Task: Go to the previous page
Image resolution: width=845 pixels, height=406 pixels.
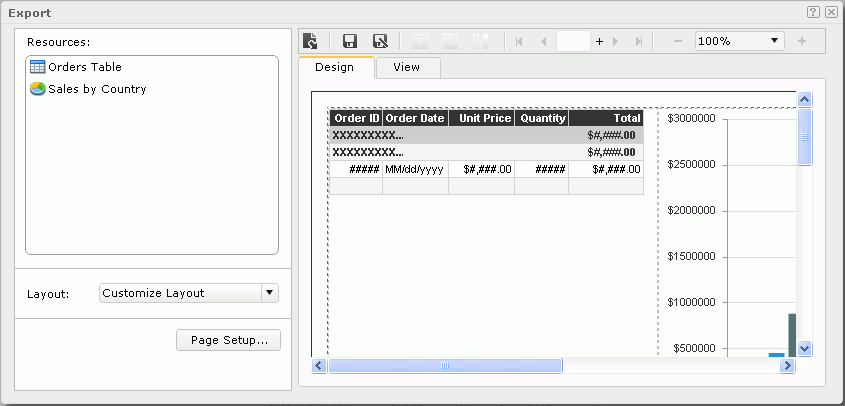Action: [x=543, y=41]
